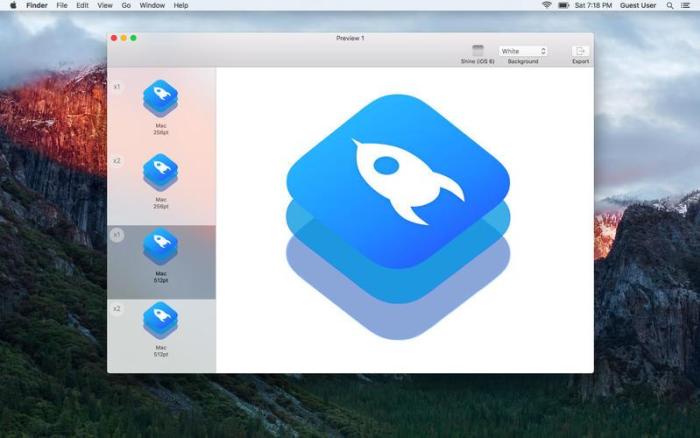
Task: Open Spotlight search magnifier icon
Action: point(670,5)
